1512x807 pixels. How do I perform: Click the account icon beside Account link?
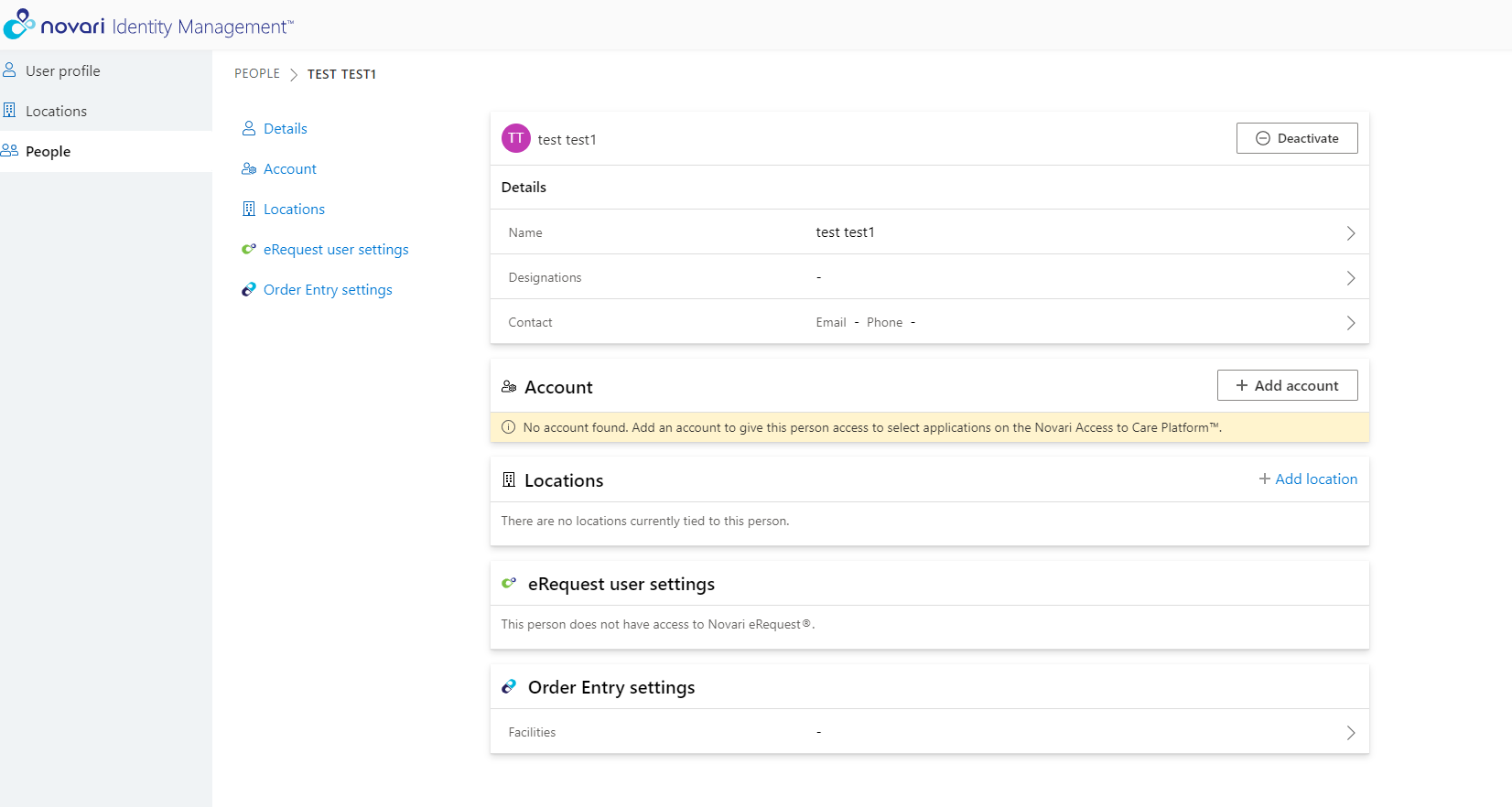249,168
